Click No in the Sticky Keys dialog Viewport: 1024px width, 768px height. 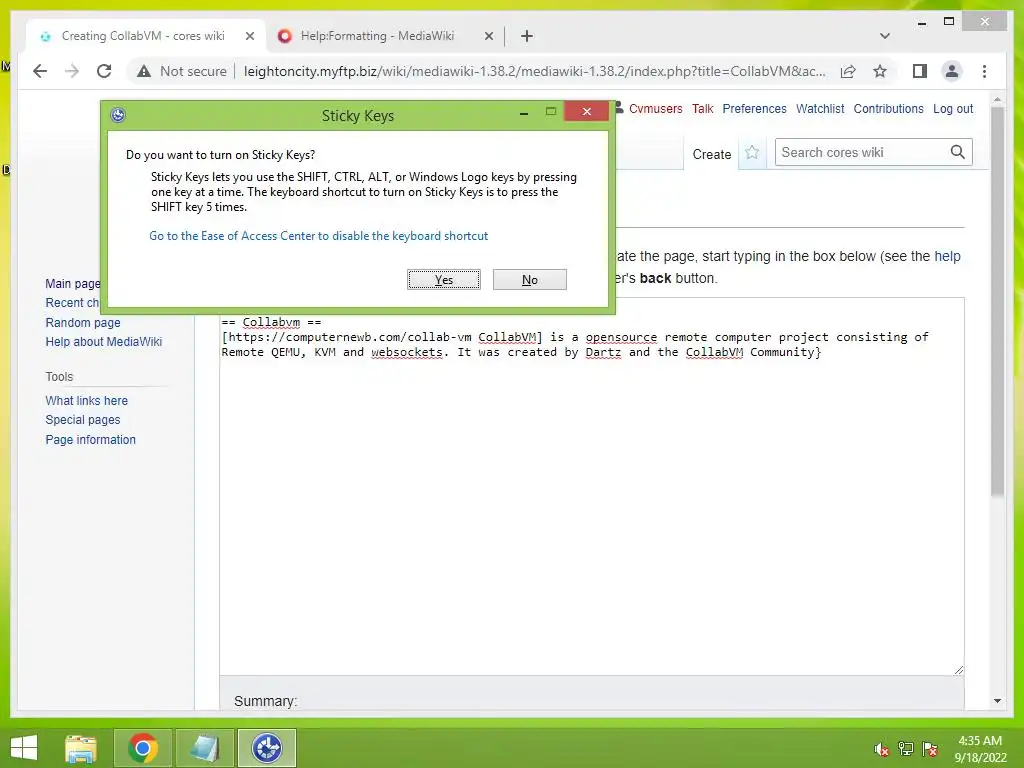pyautogui.click(x=530, y=280)
